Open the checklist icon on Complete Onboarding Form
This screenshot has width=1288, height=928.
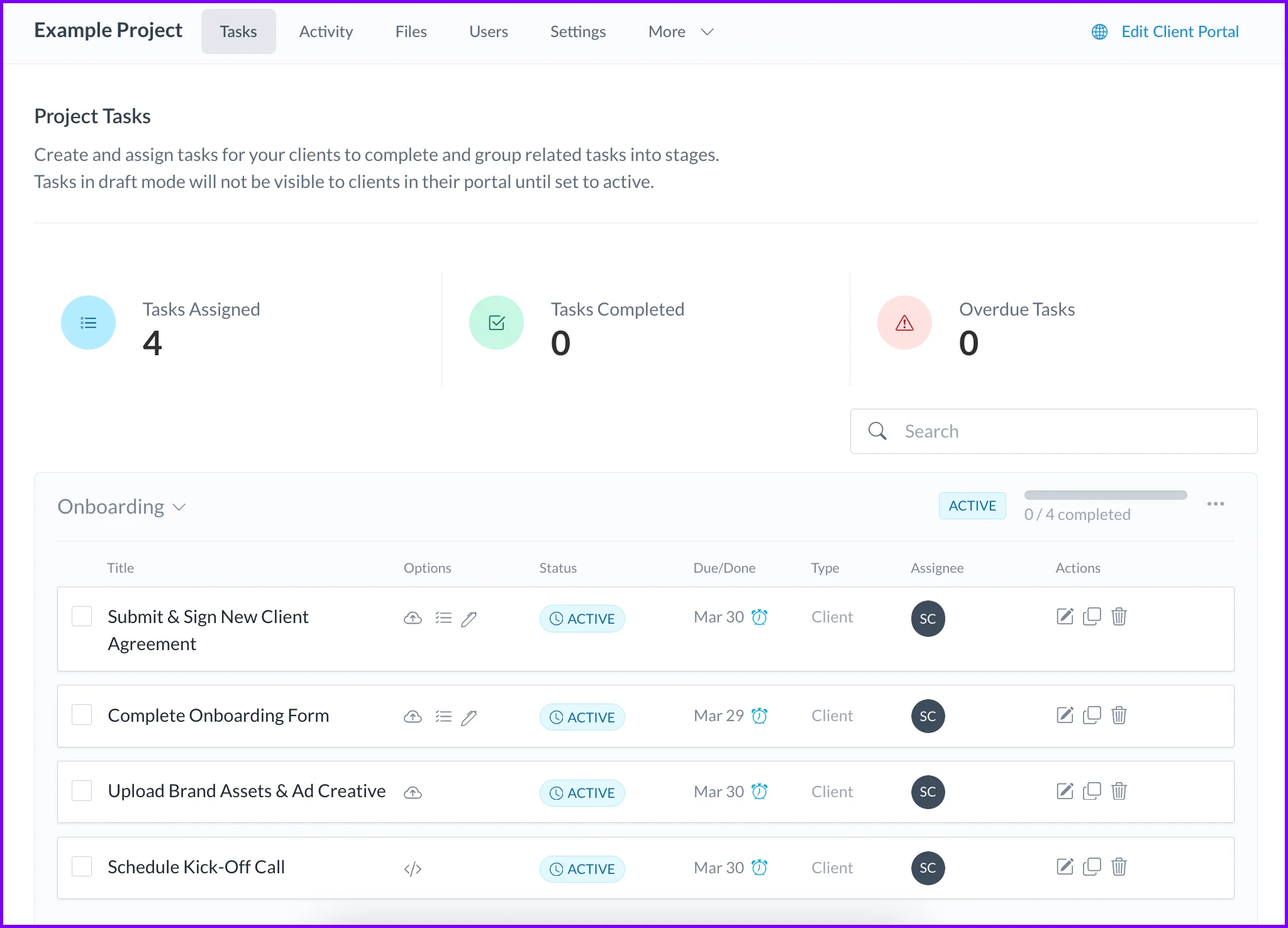443,716
